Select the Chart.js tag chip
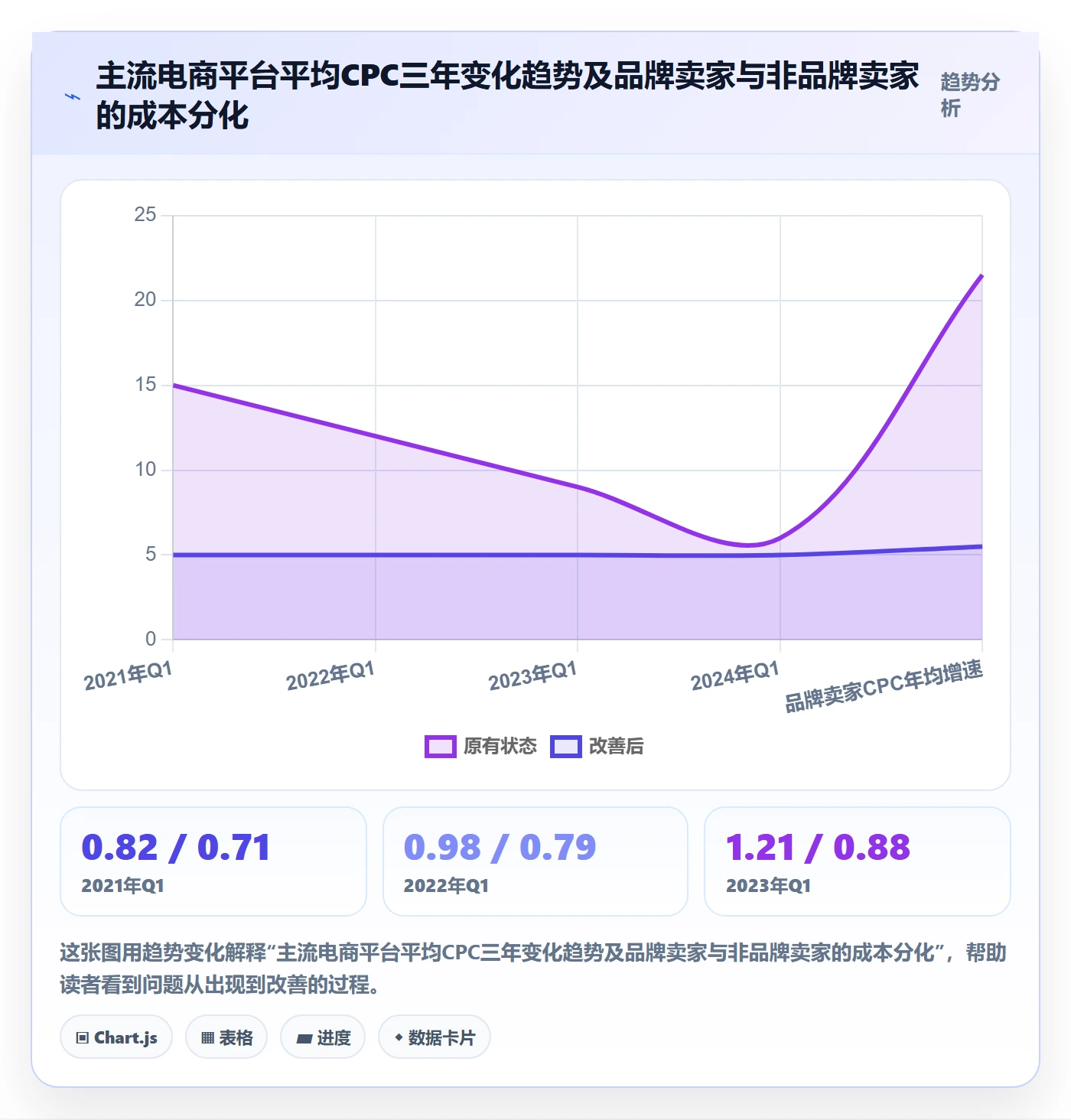The image size is (1071, 1120). click(116, 1037)
